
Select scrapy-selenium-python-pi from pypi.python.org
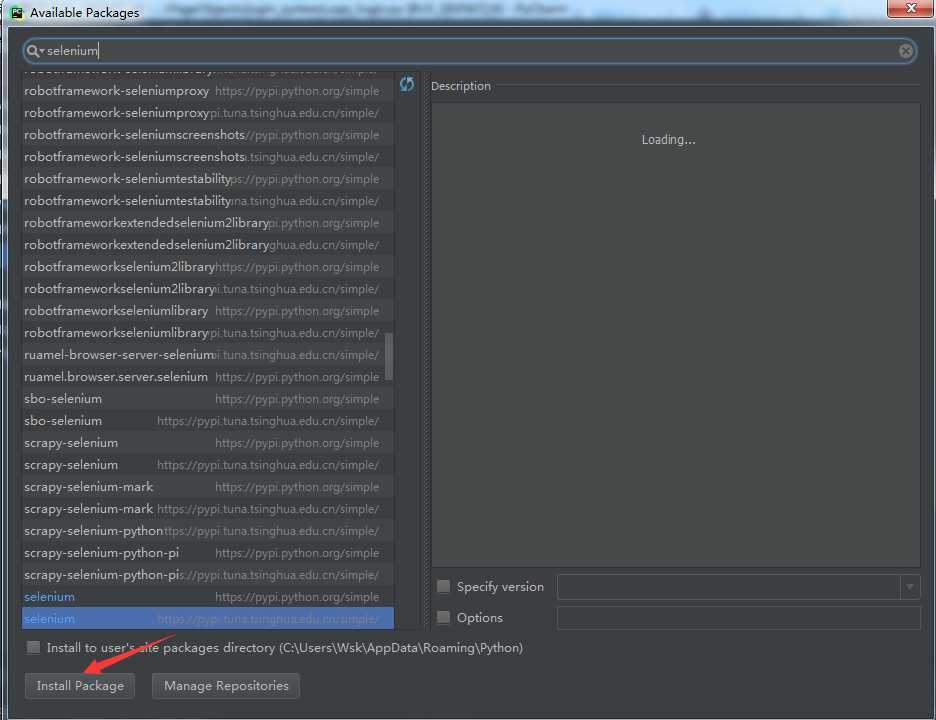tap(208, 553)
